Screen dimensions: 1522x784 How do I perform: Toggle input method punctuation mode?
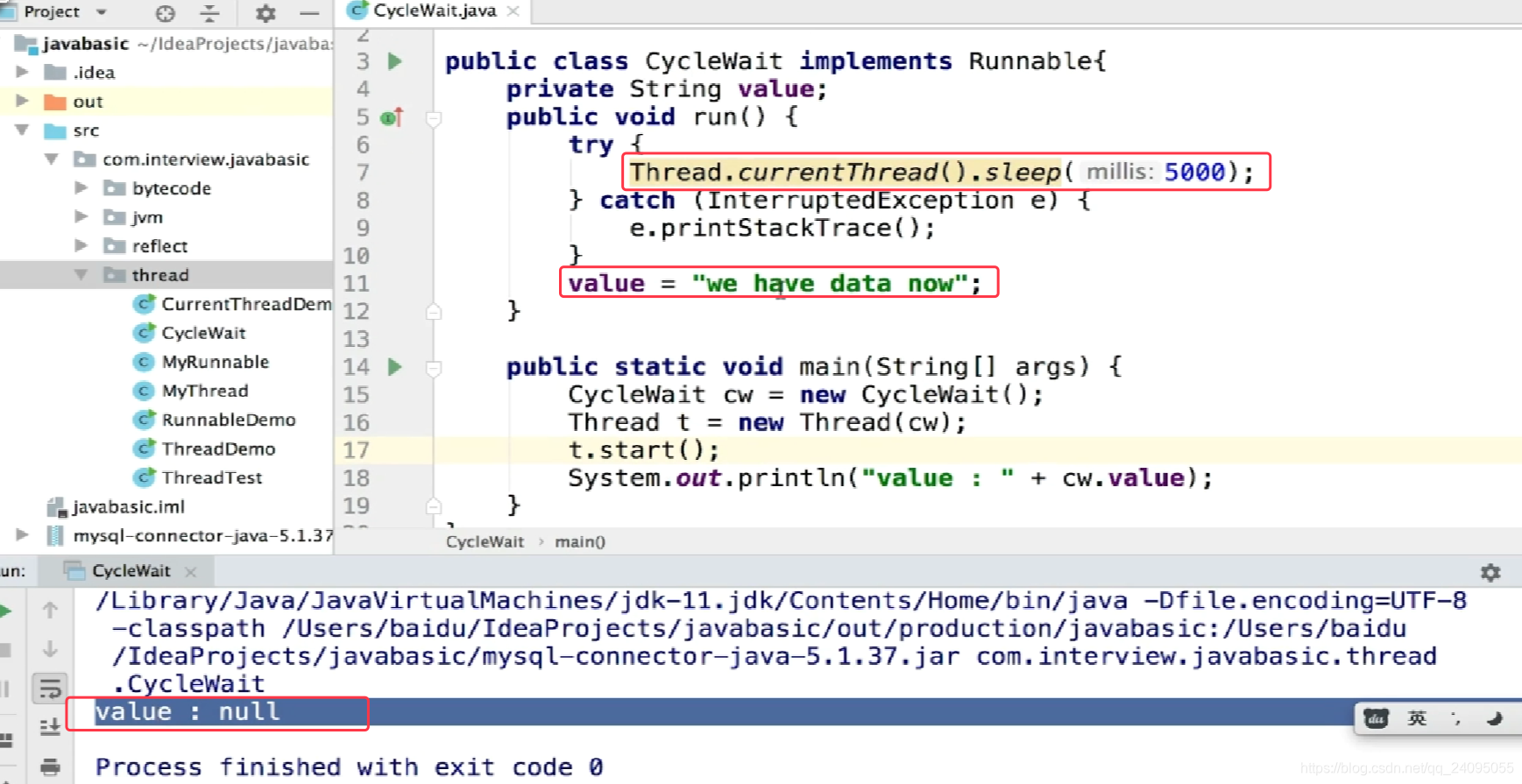(1456, 719)
